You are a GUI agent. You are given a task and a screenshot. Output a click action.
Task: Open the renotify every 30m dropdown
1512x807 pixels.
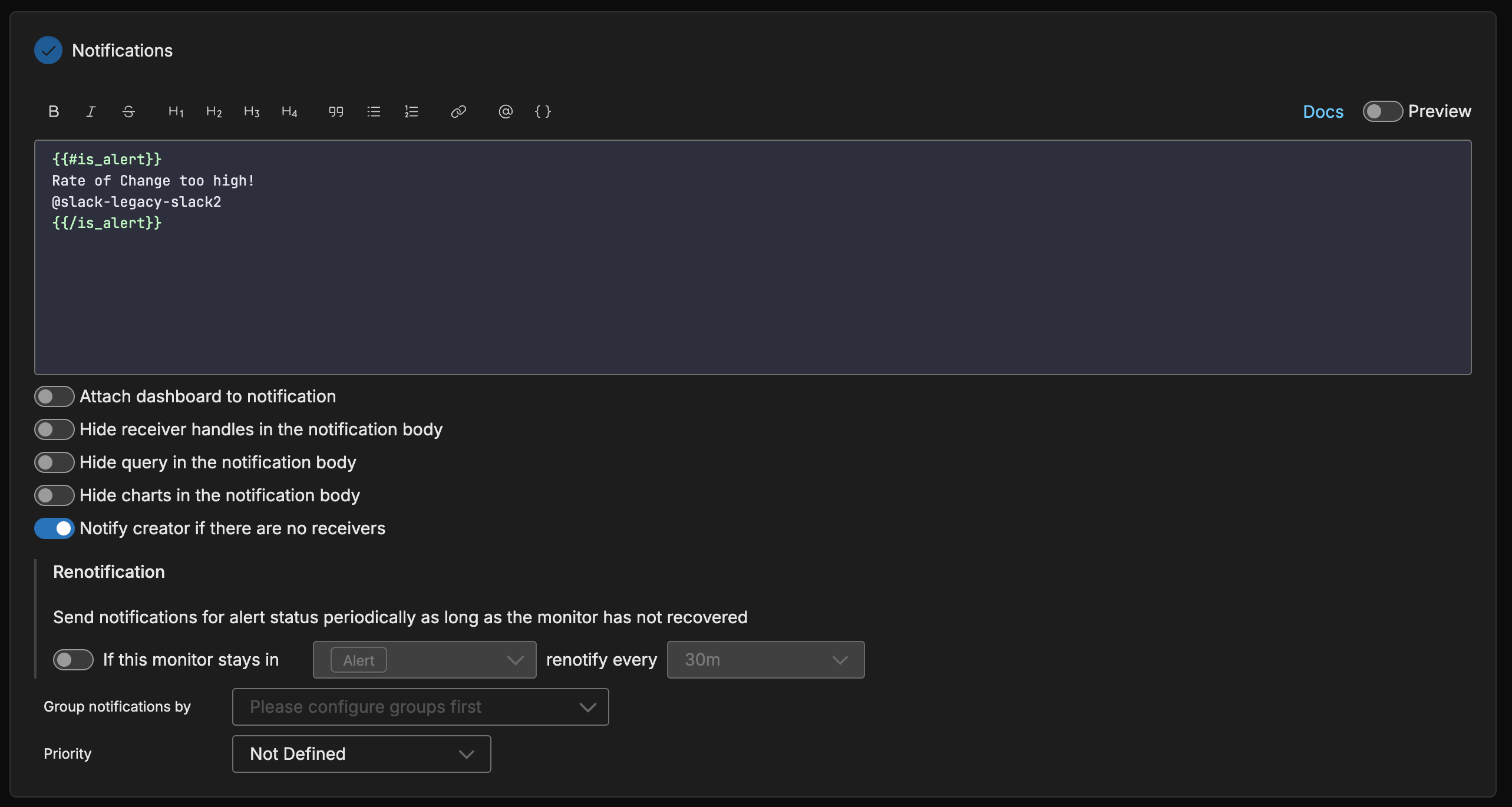coord(765,660)
